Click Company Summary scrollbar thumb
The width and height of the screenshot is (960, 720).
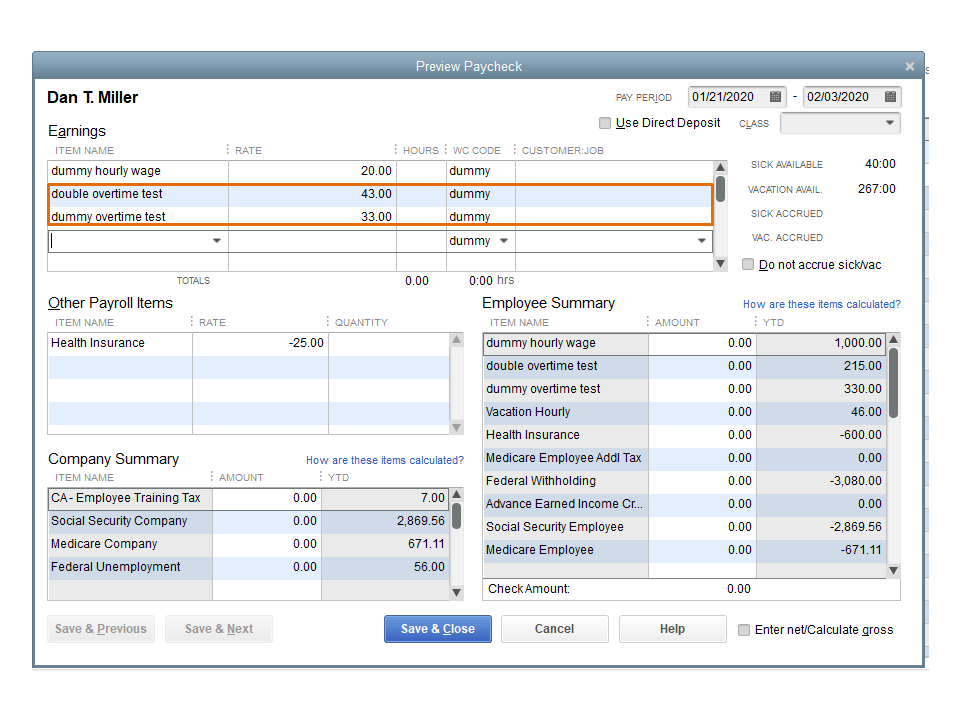(456, 516)
